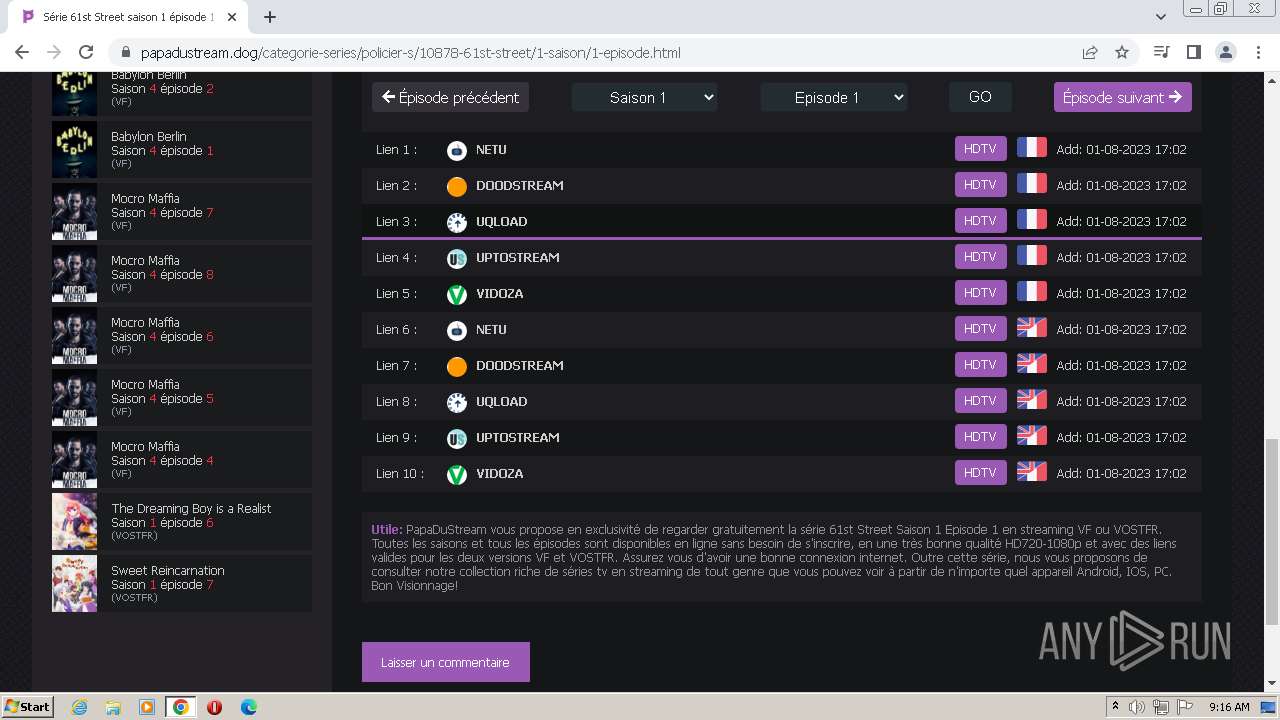
Task: Open the VIDOZA link in Lien 10
Action: (x=499, y=474)
